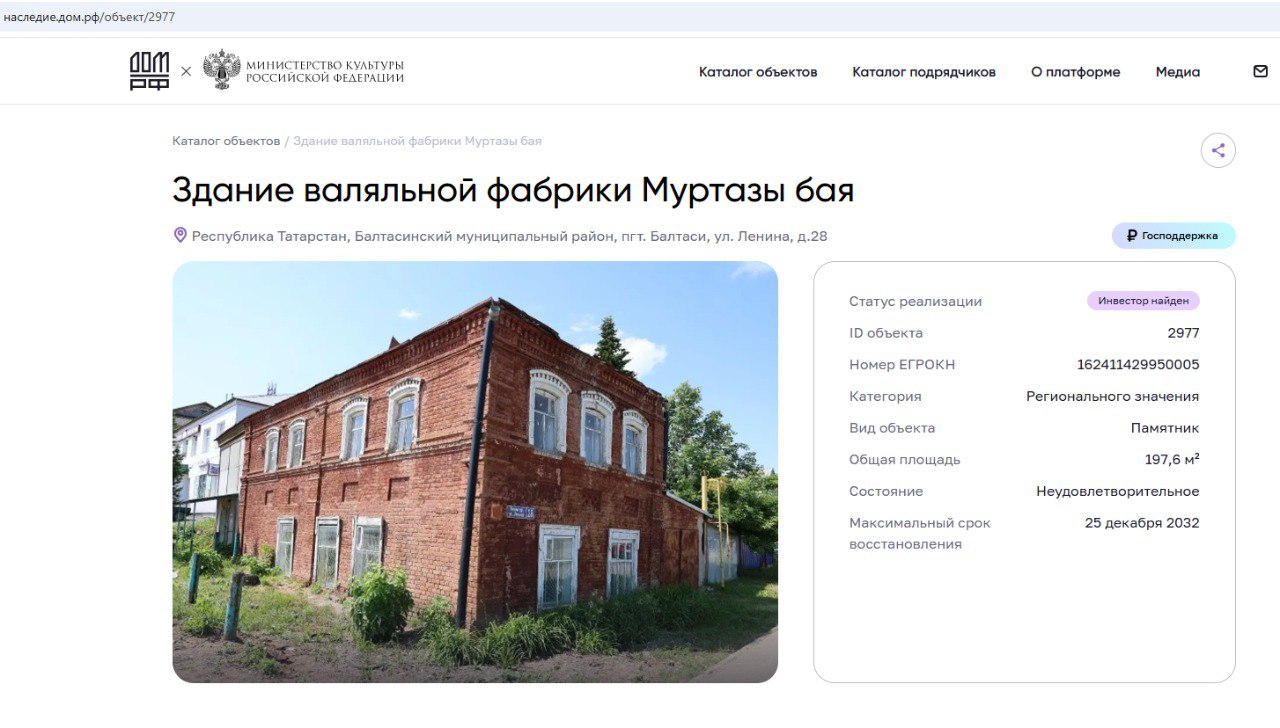Click the browser address bar URL
Viewport: 1280px width, 728px height.
coord(90,17)
